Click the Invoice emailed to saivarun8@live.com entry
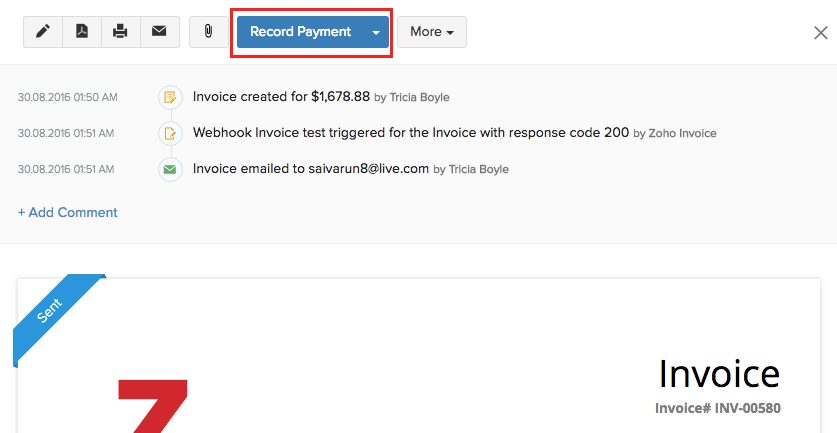Viewport: 837px width, 433px height. [x=310, y=169]
